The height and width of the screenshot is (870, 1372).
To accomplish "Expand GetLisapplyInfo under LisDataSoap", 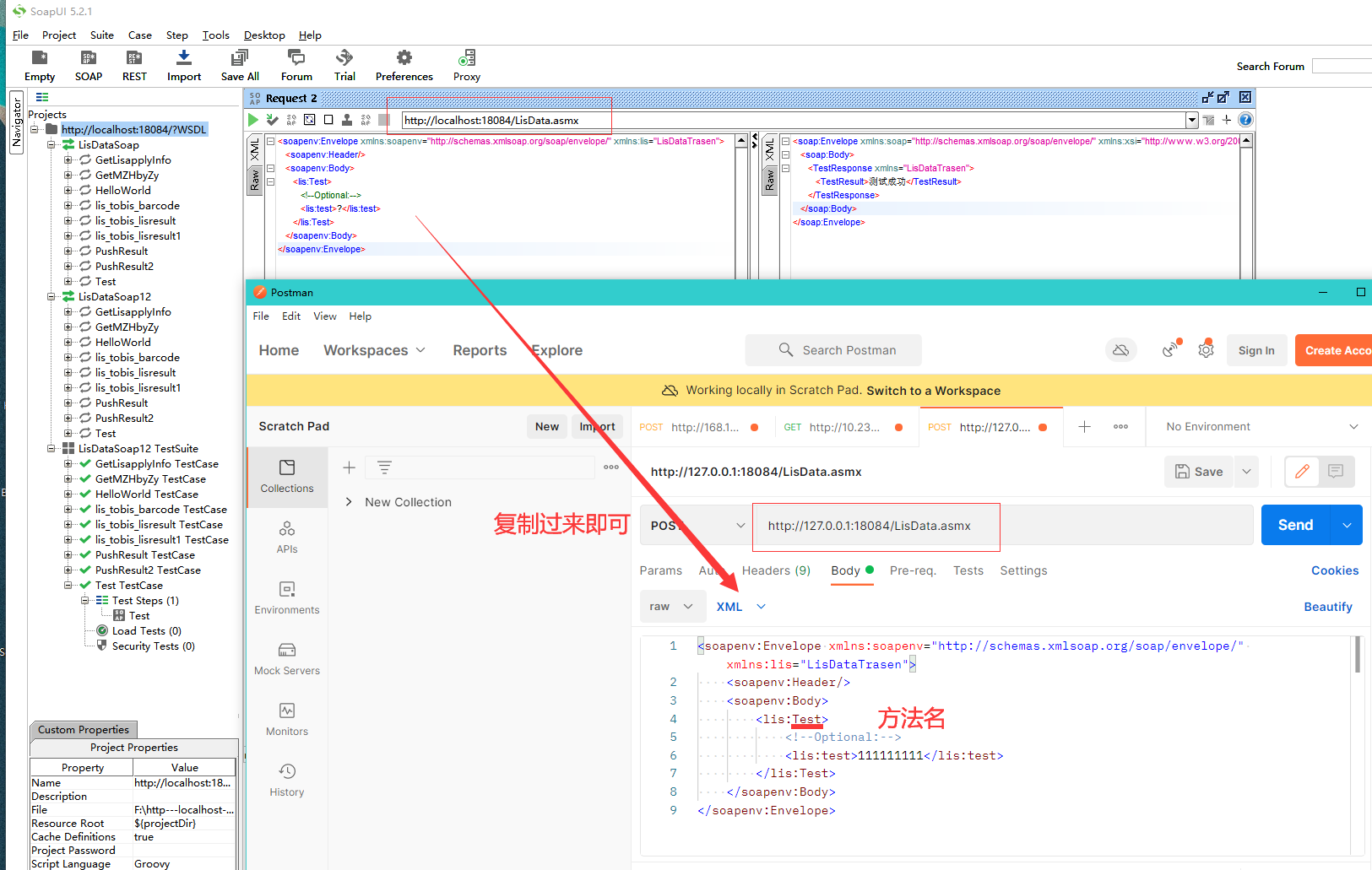I will pyautogui.click(x=68, y=160).
